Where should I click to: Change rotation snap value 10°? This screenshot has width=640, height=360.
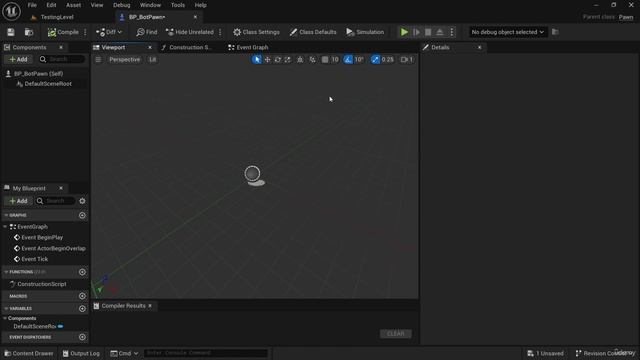pos(359,60)
